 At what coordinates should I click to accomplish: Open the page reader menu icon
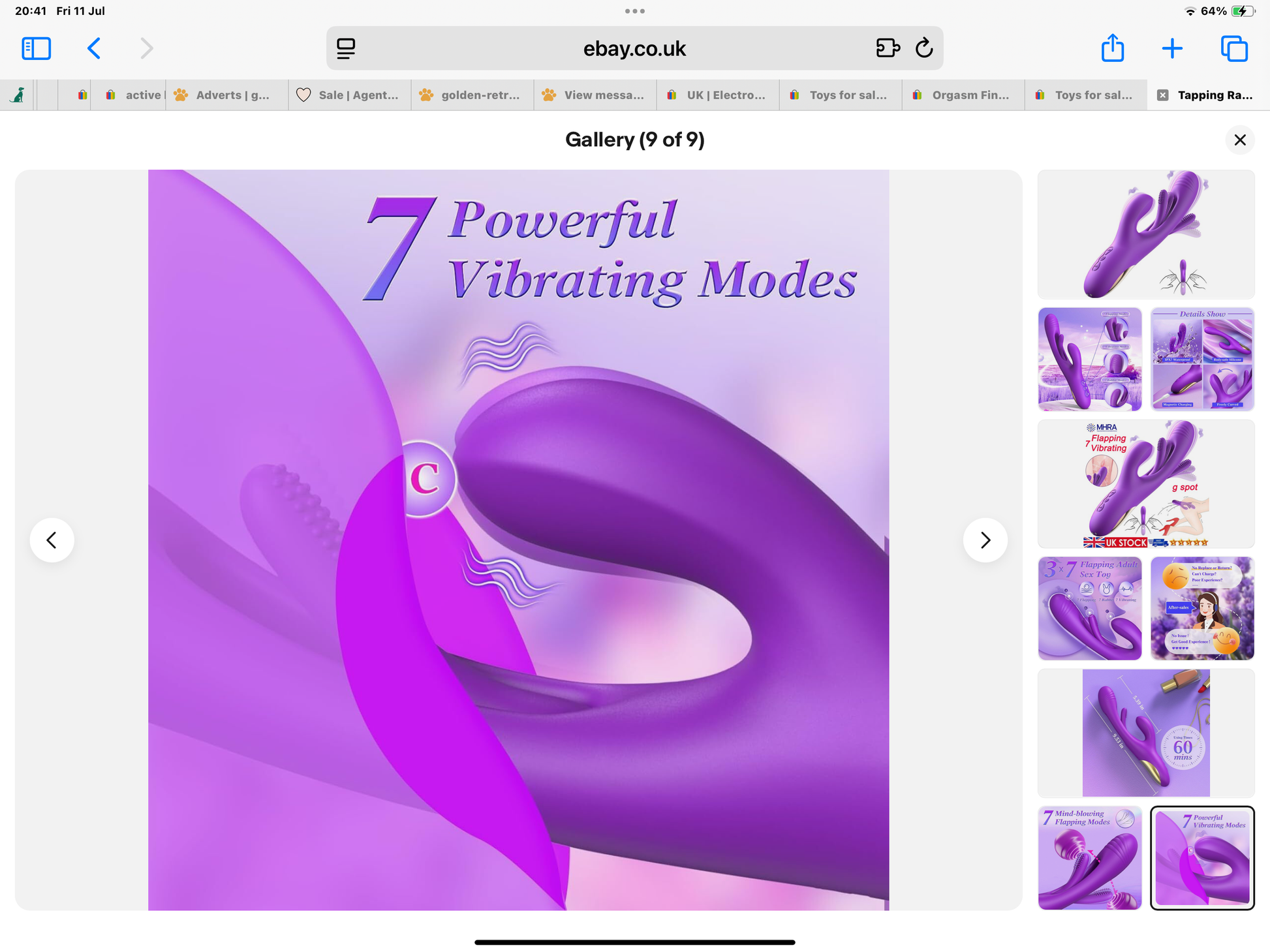(x=346, y=48)
